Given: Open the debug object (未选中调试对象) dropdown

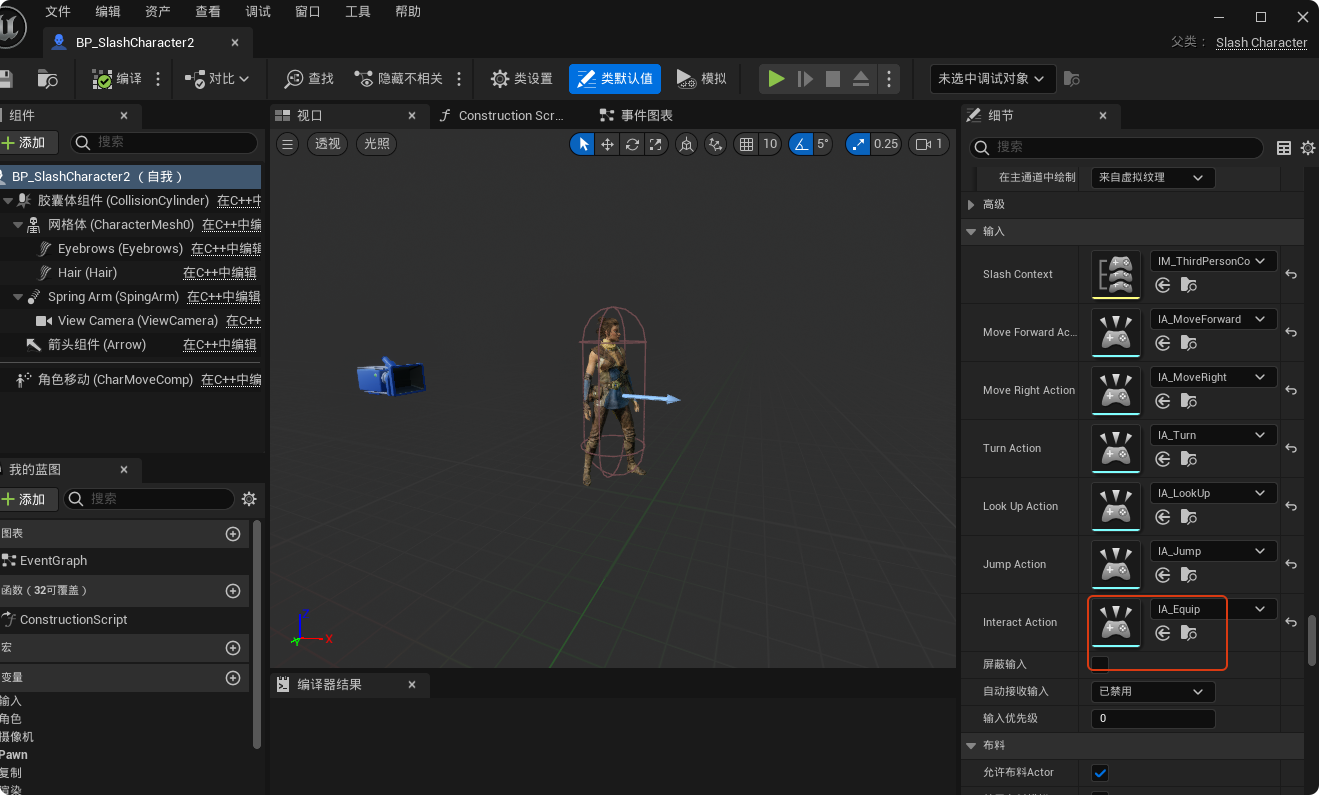Looking at the screenshot, I should point(993,79).
